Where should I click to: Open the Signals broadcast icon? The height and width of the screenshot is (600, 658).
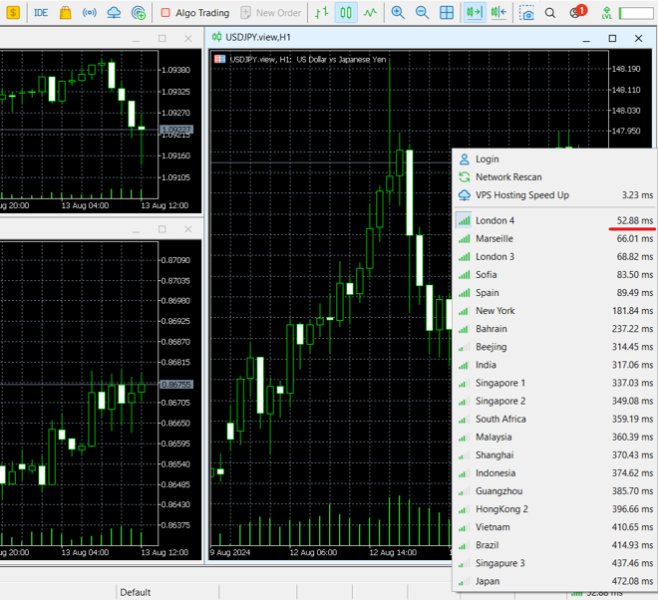tap(89, 13)
